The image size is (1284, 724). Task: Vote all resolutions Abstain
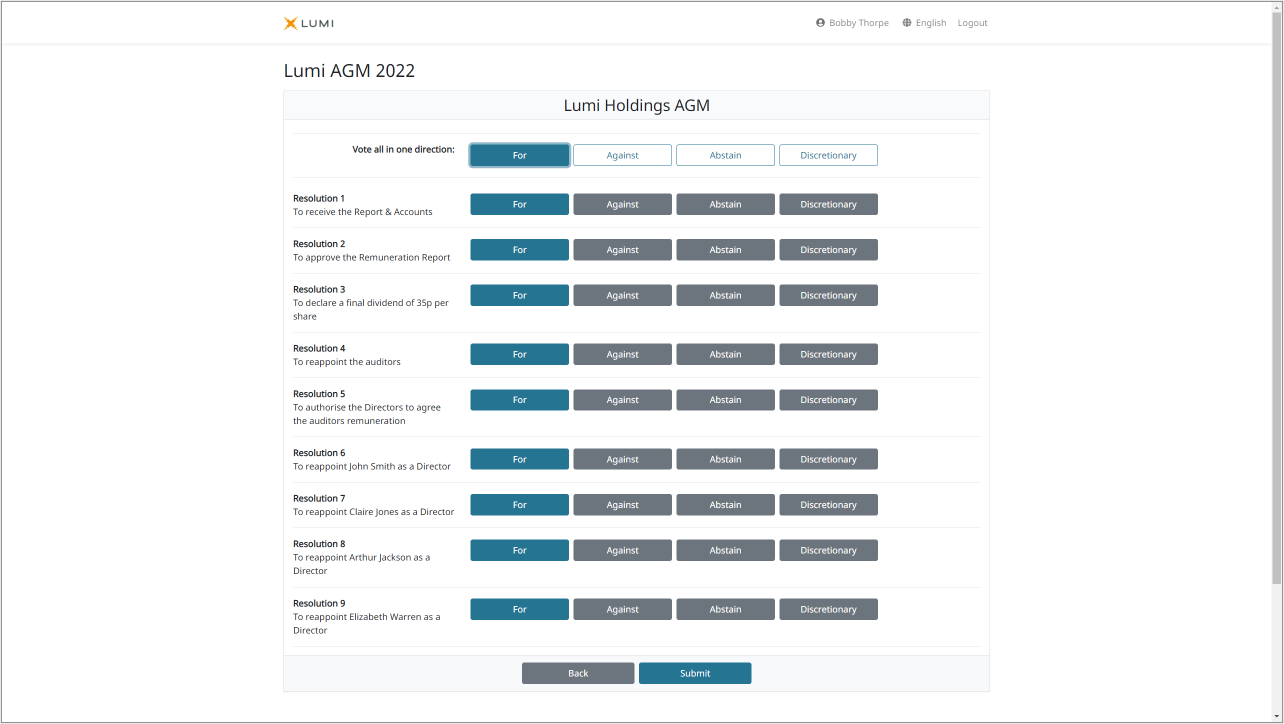coord(726,155)
